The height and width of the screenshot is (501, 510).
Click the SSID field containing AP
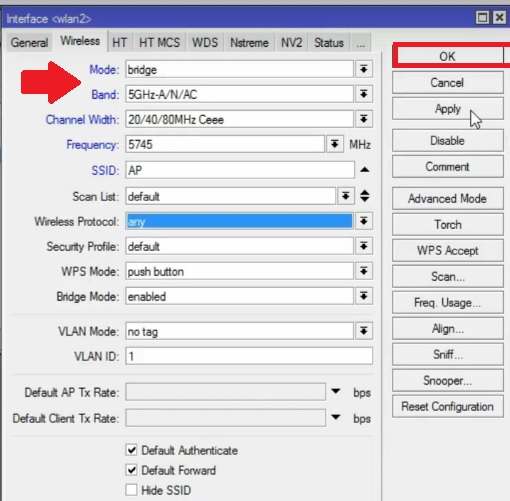[240, 170]
